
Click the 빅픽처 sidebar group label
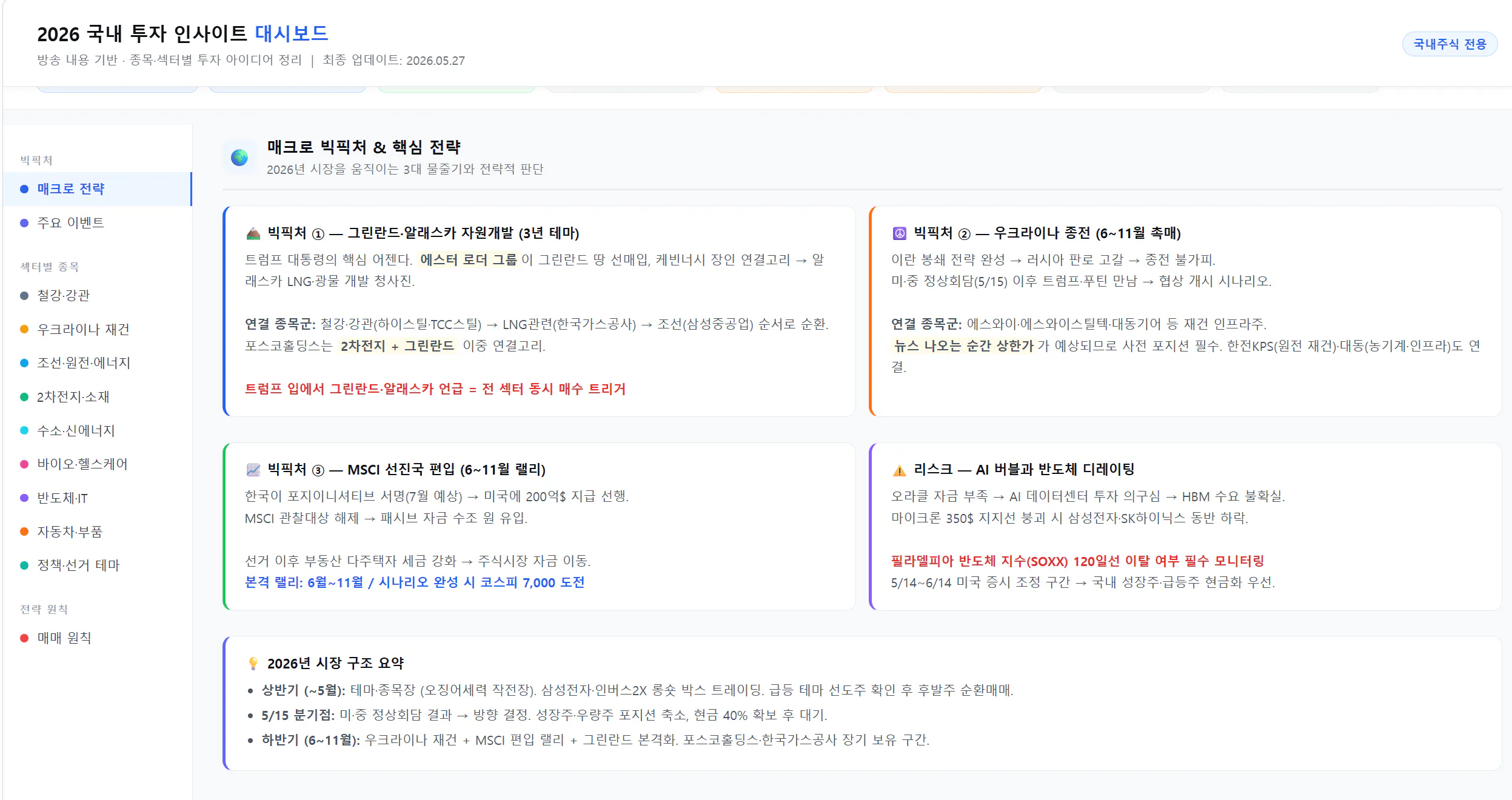point(36,161)
